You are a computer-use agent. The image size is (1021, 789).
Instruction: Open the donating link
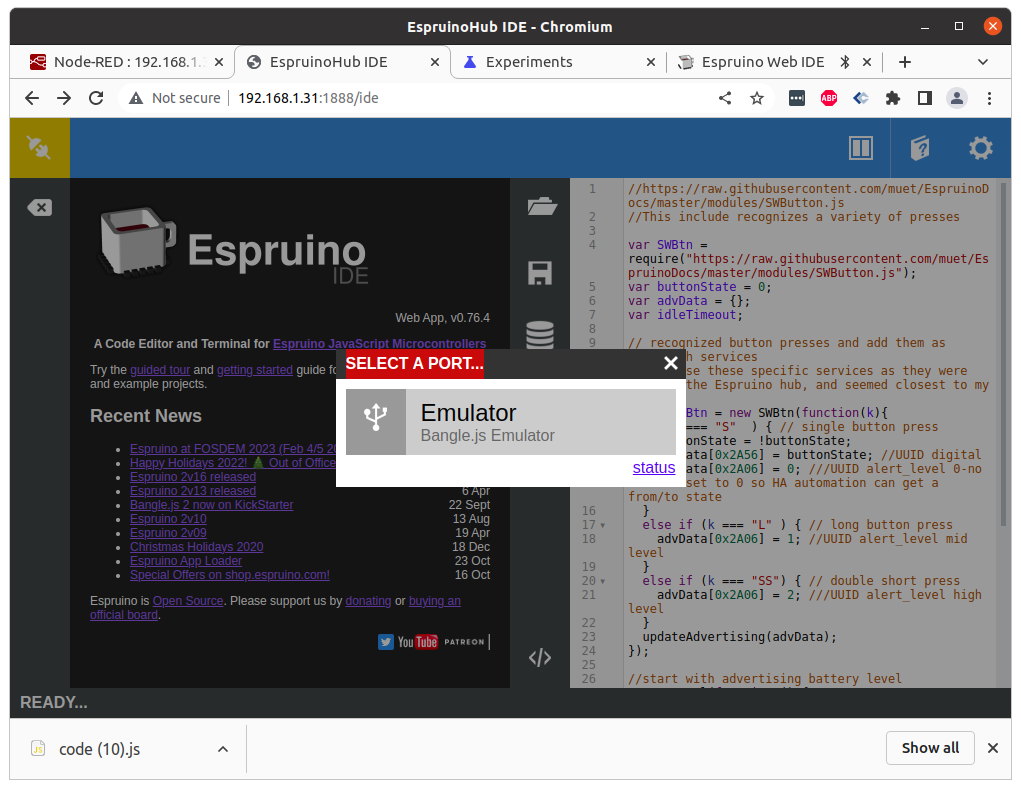click(x=369, y=601)
